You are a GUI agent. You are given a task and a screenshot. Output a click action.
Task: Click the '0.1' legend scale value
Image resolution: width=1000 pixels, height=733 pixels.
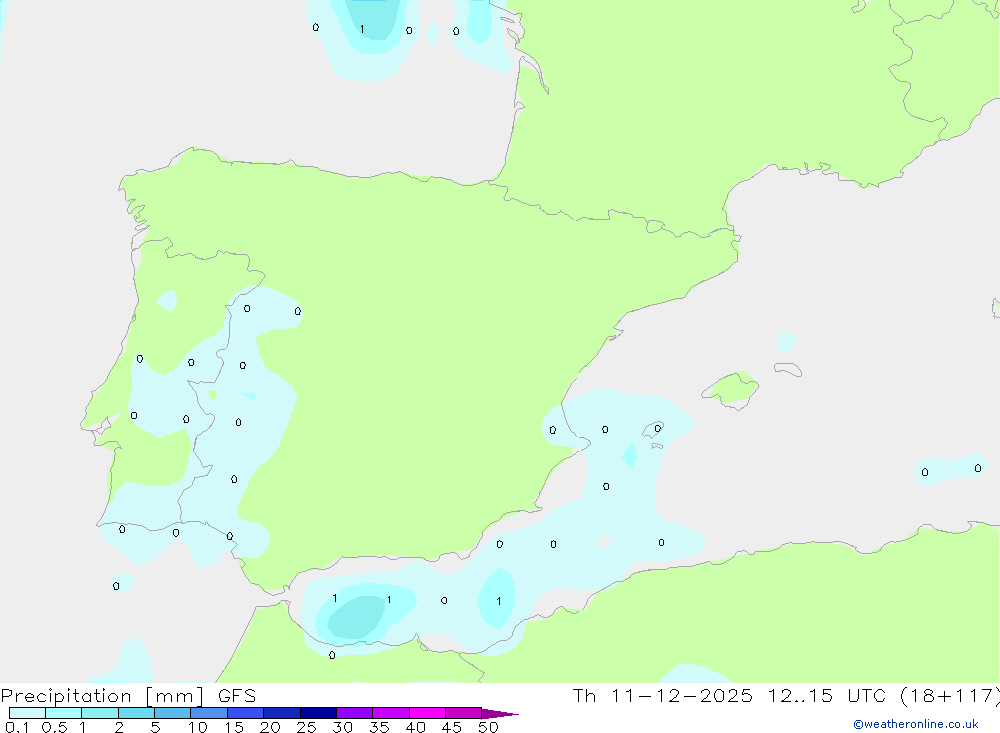pos(17,727)
